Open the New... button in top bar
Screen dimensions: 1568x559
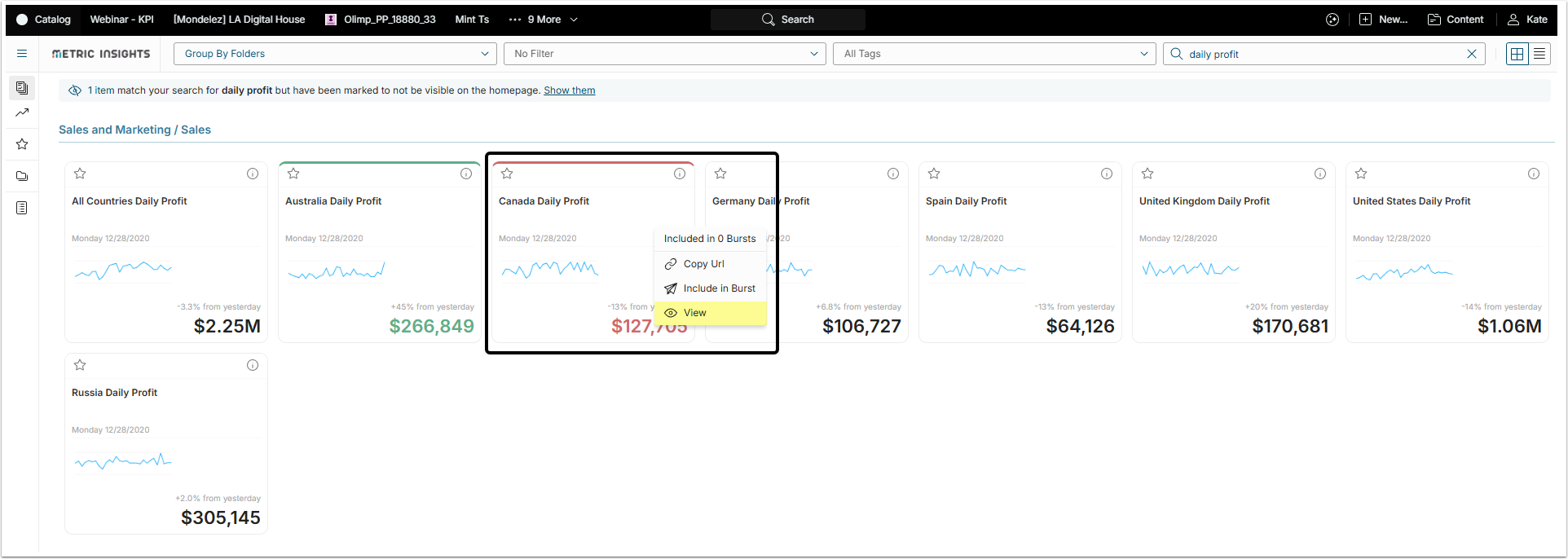pyautogui.click(x=1384, y=20)
